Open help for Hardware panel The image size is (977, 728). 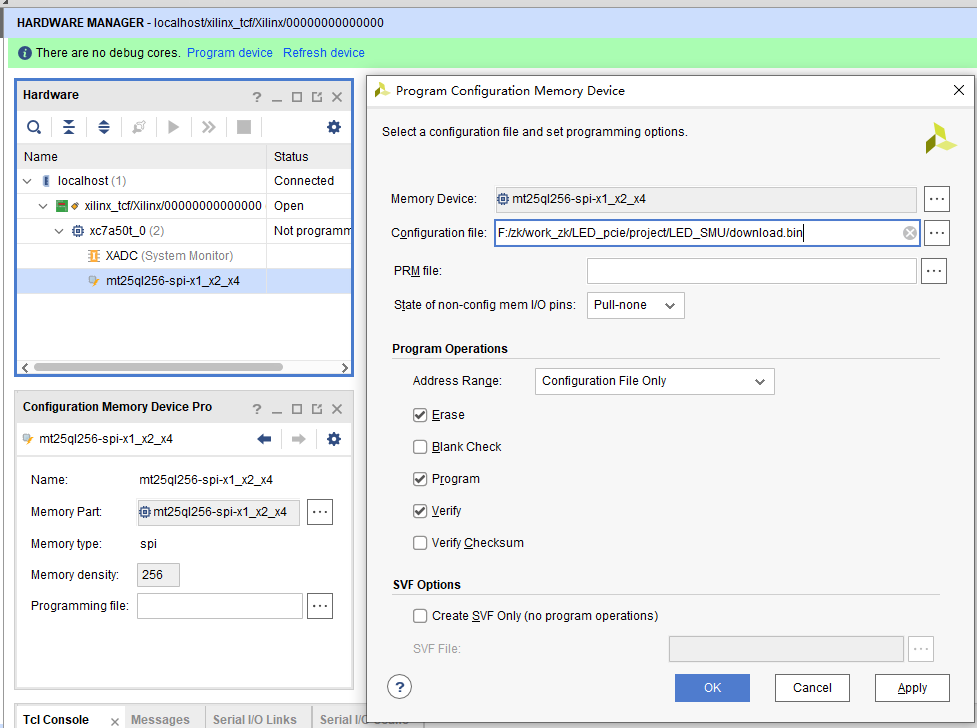tap(257, 97)
